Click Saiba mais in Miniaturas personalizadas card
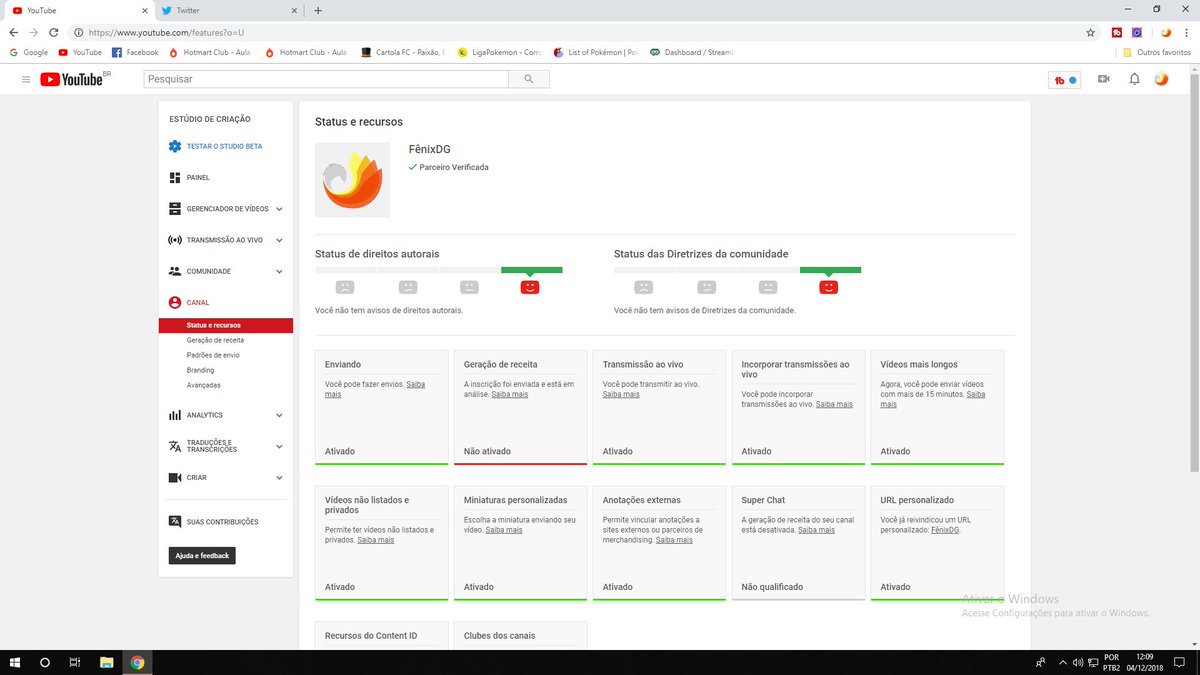Viewport: 1200px width, 675px height. pos(504,530)
